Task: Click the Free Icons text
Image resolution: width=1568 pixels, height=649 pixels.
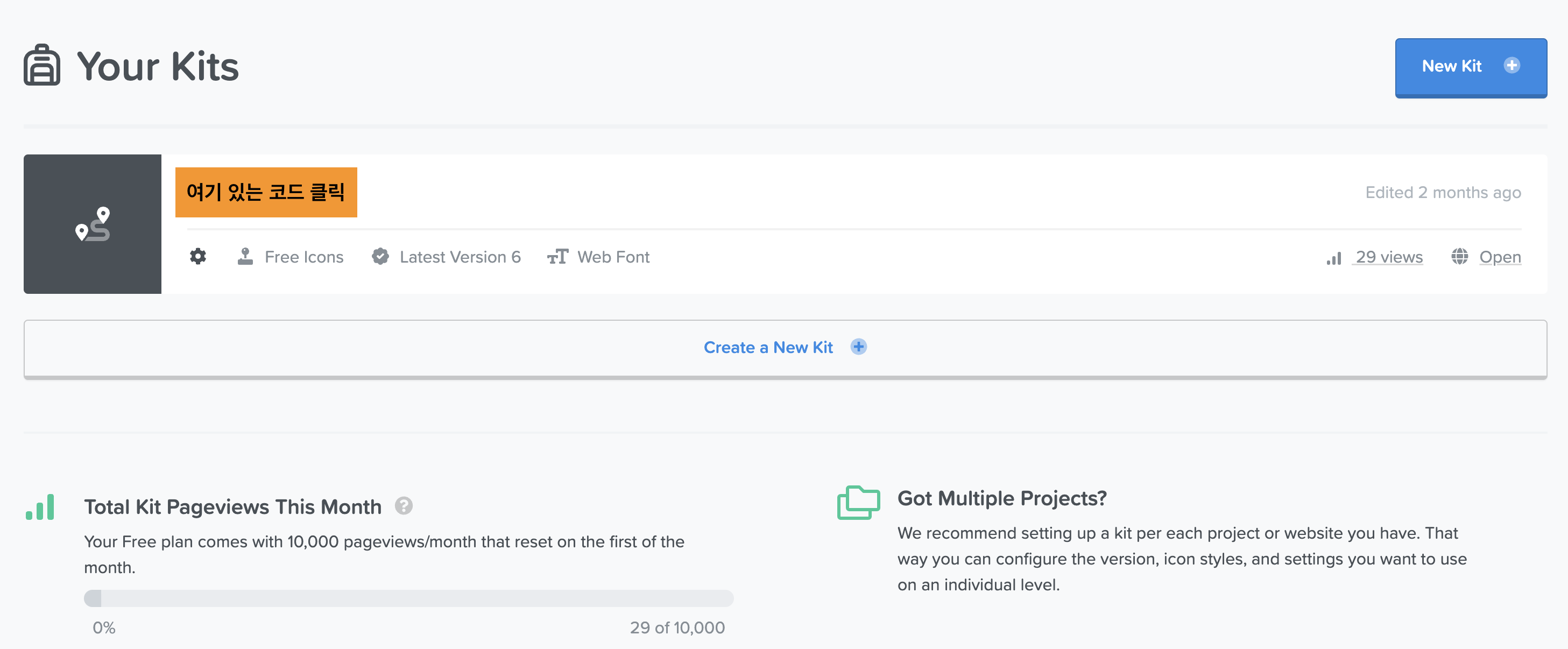Action: pyautogui.click(x=303, y=257)
